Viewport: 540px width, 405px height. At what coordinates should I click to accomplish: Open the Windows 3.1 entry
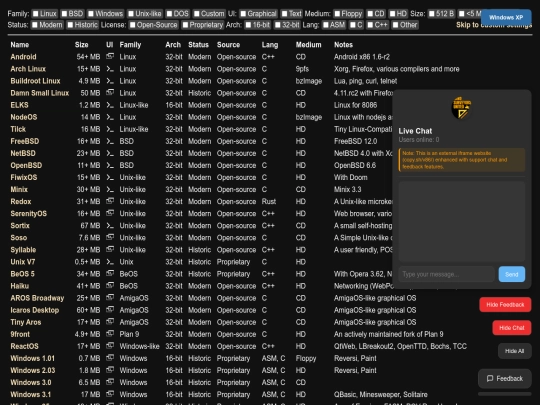(x=30, y=394)
